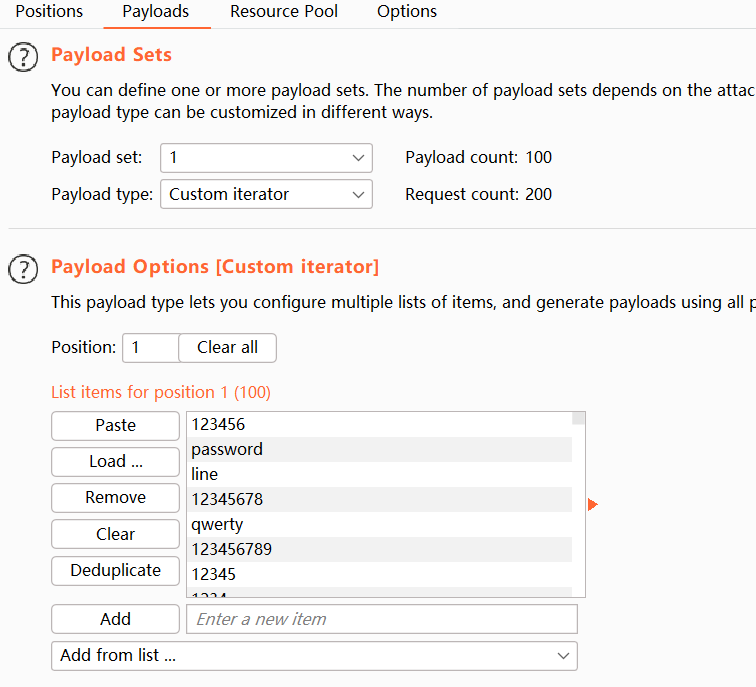
Task: Click the orange arrow beside the list
Action: 592,505
